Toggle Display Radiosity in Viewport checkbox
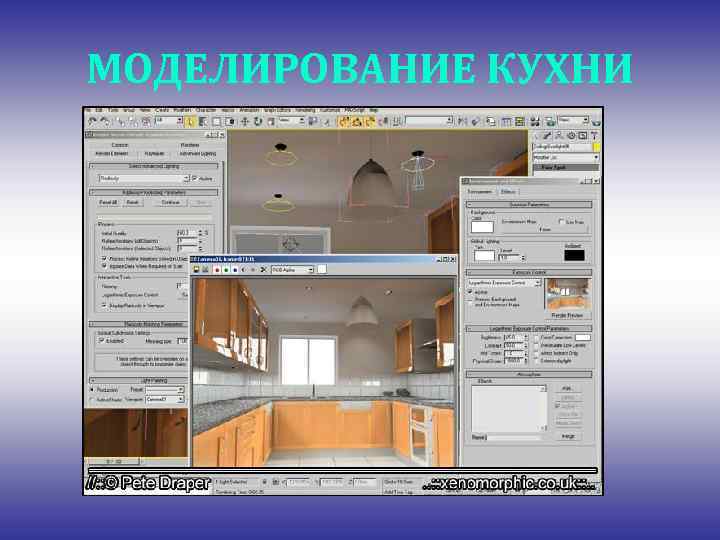Viewport: 720px width, 540px height. point(104,305)
